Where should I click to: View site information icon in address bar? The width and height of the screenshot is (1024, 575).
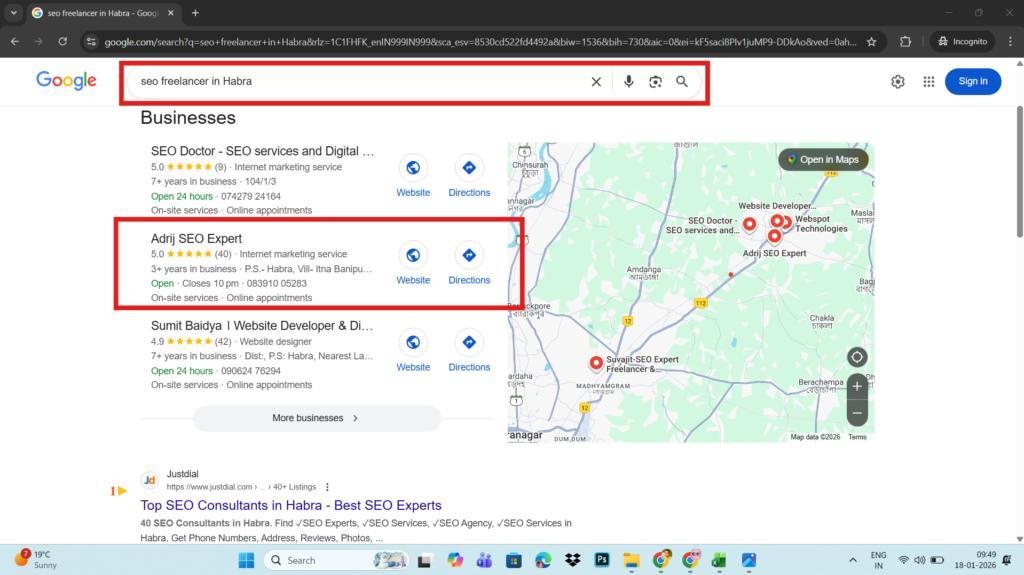coord(91,42)
